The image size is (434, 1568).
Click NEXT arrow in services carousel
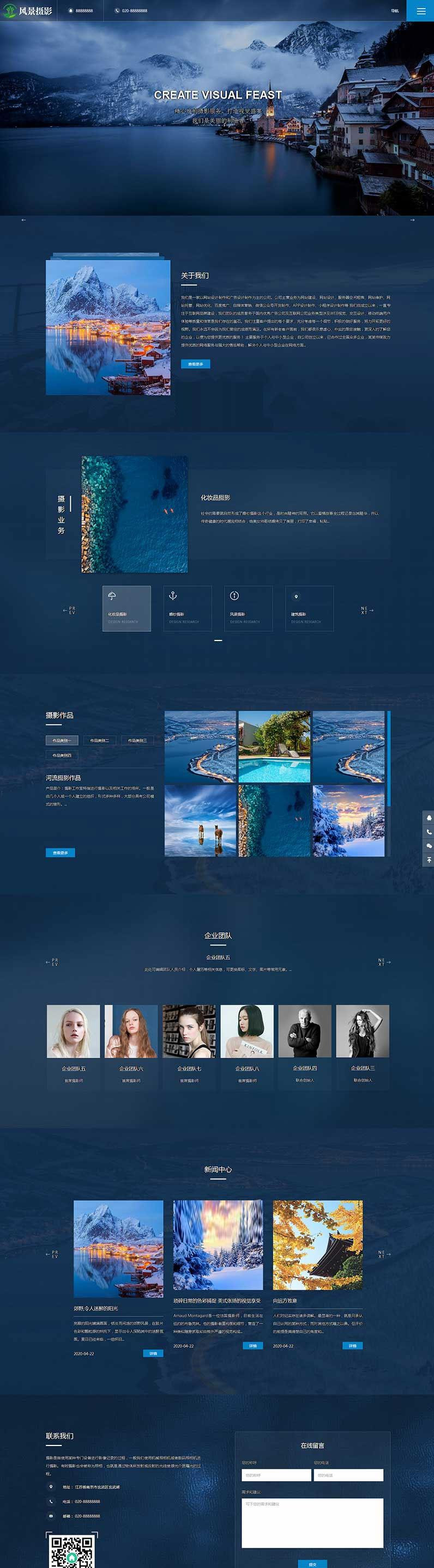point(367,610)
